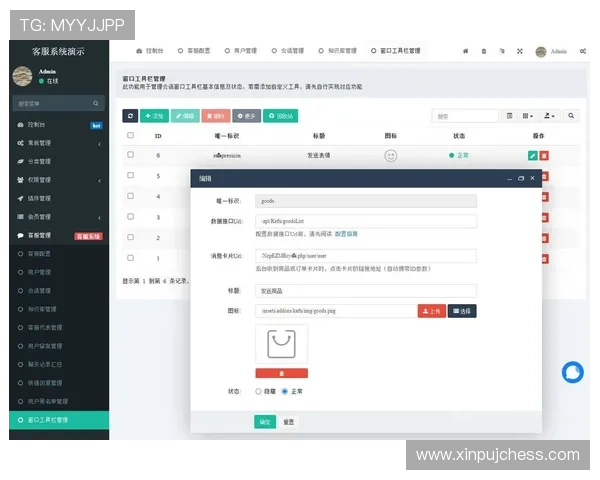Screen dimensions: 600x480
Task: Open 快捷回复管理 in sidebar submenu
Action: [57, 383]
